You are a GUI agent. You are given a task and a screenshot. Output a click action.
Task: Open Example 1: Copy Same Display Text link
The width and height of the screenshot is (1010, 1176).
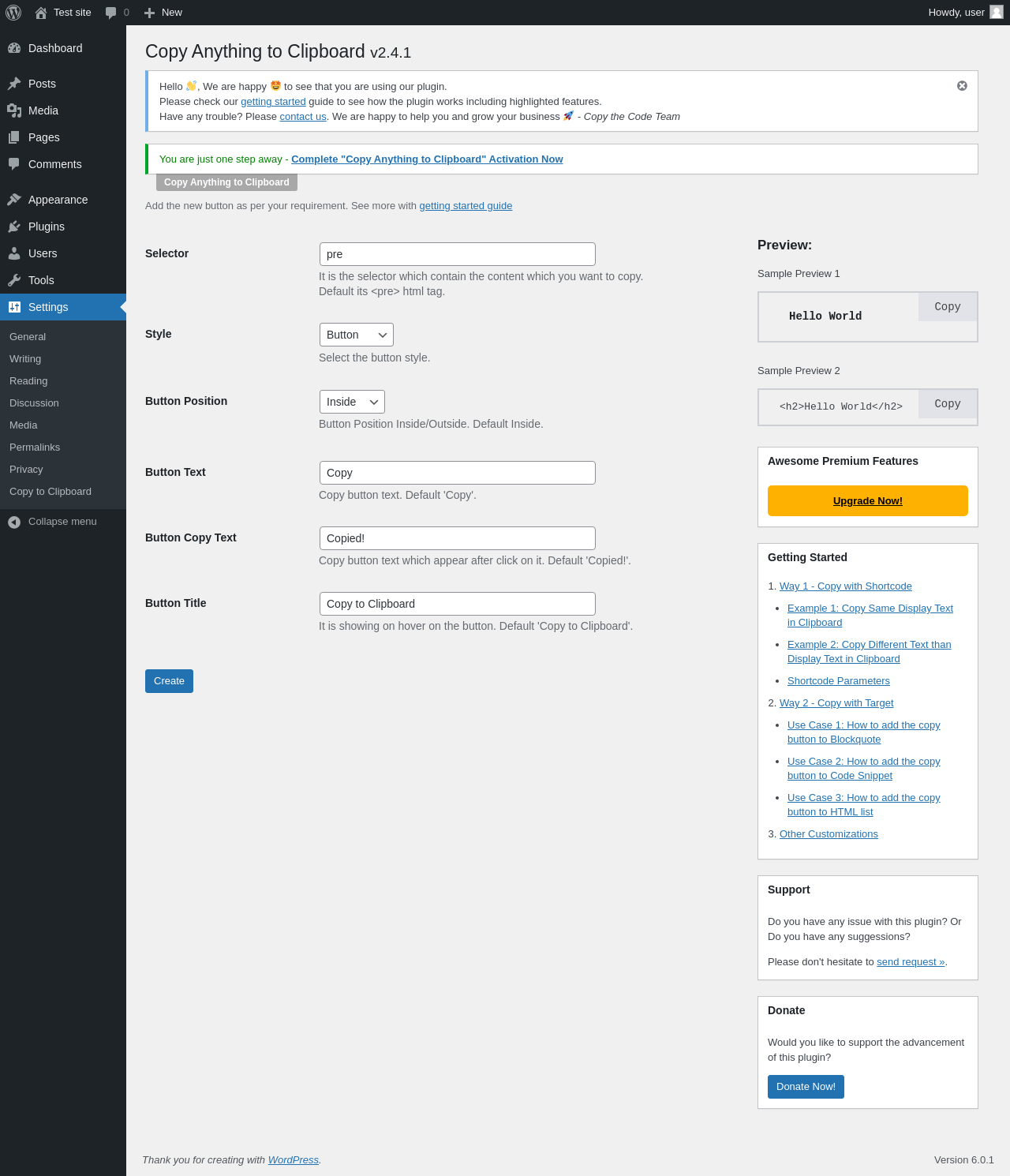point(870,616)
